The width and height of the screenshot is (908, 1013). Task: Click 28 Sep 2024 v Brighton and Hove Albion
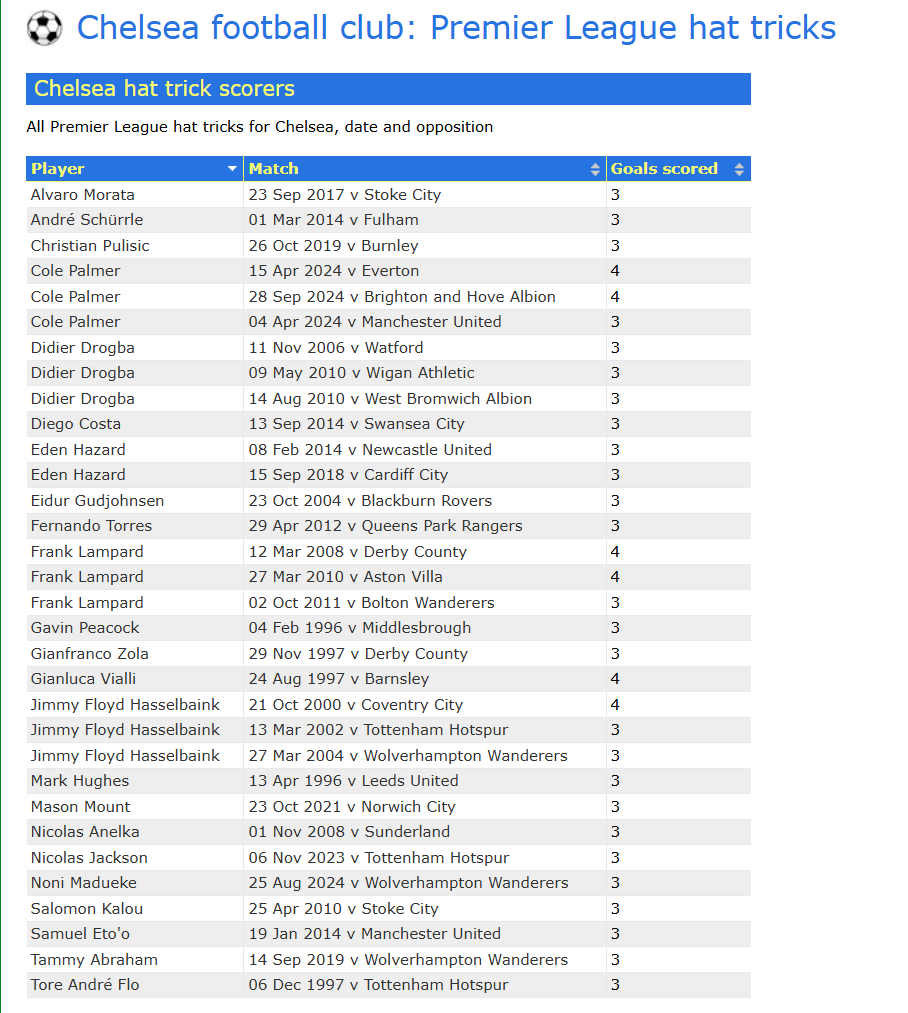[x=425, y=297]
